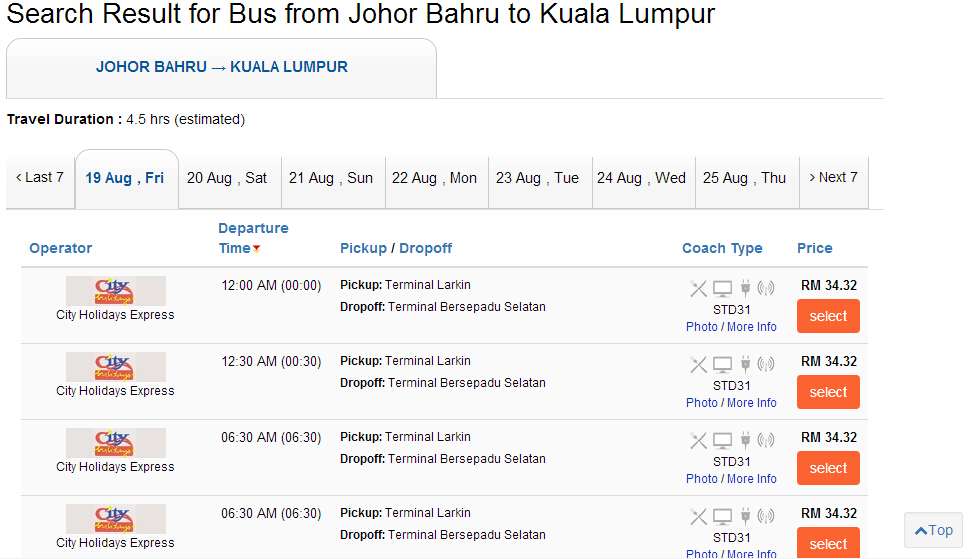Select the 12:30 AM bus

point(828,392)
